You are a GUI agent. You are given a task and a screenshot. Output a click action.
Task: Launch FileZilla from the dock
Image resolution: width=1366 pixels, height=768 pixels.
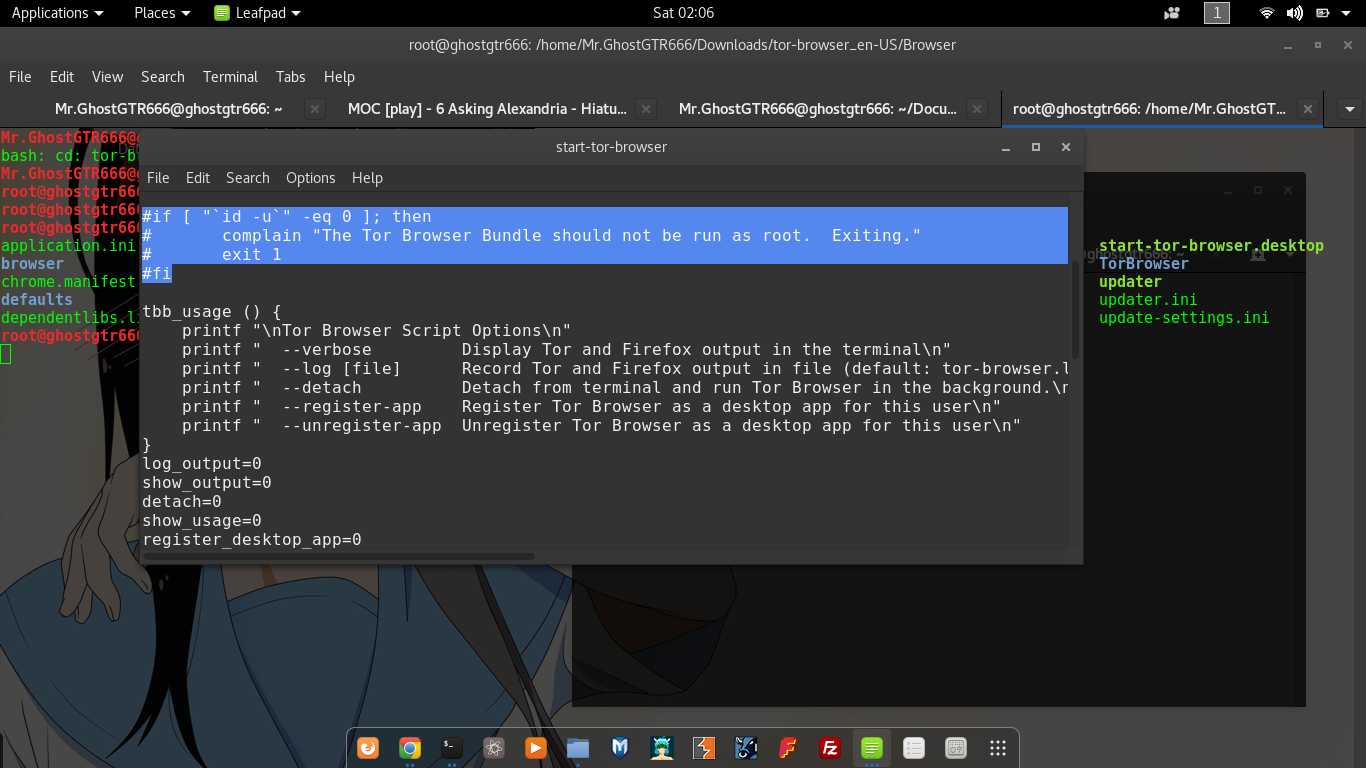830,747
